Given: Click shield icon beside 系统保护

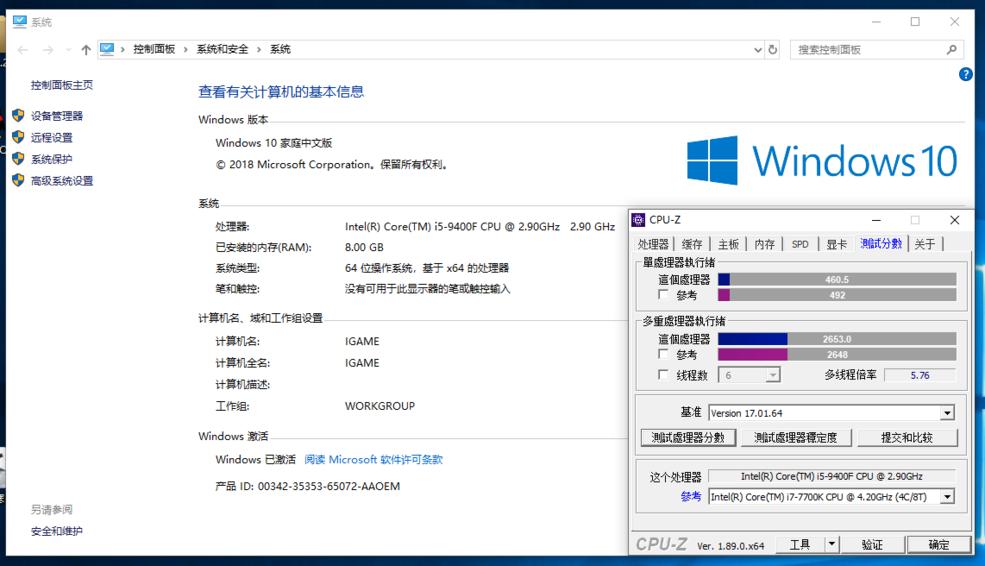Looking at the screenshot, I should (x=18, y=158).
